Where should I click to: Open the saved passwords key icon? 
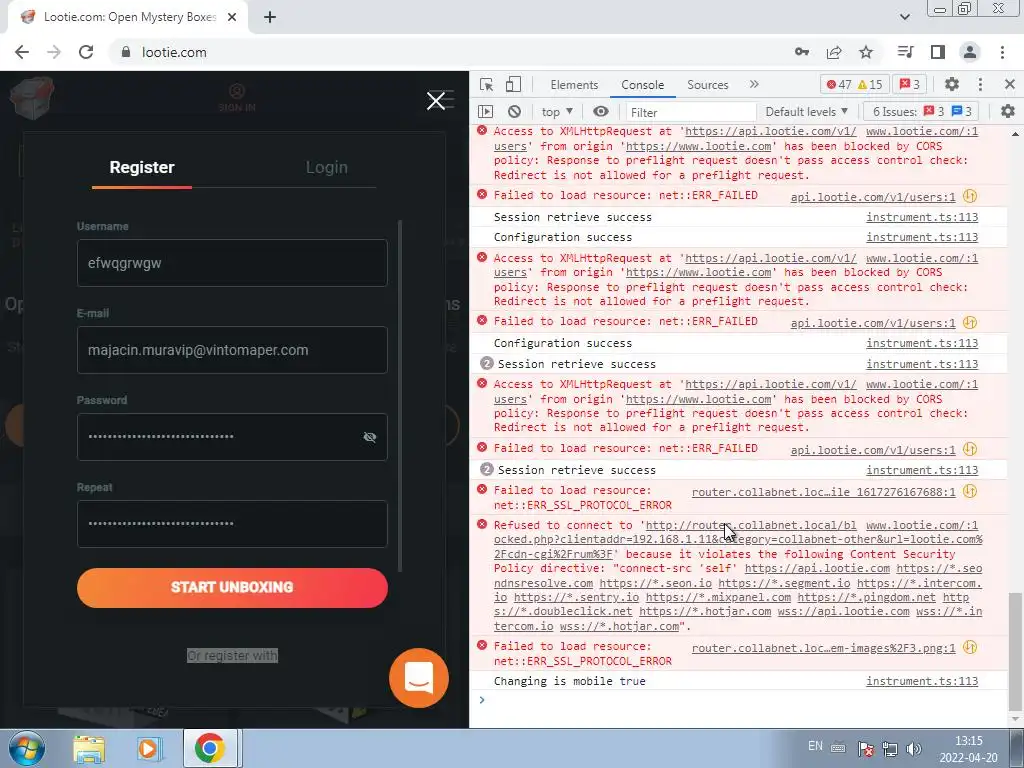pos(802,52)
